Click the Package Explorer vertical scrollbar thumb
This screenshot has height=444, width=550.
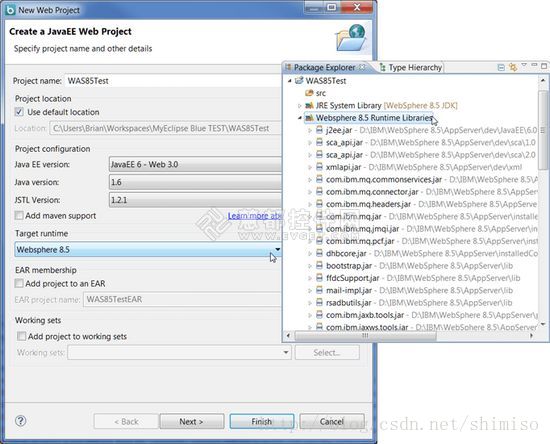(543, 130)
